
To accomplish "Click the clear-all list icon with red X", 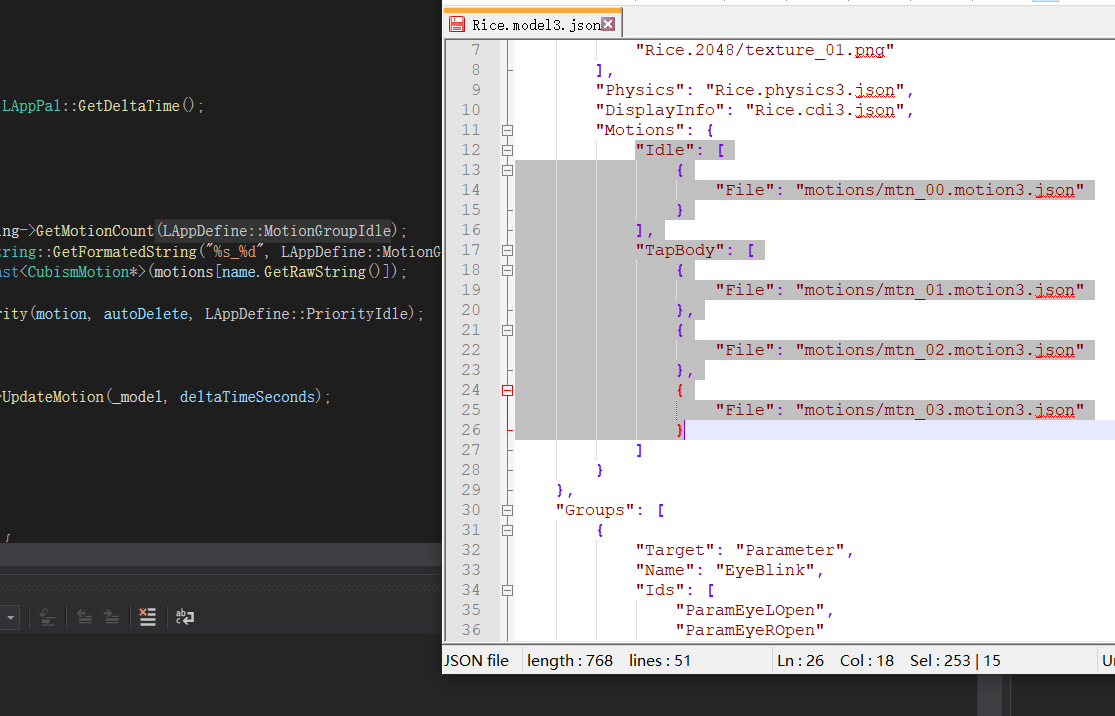I will (x=148, y=617).
